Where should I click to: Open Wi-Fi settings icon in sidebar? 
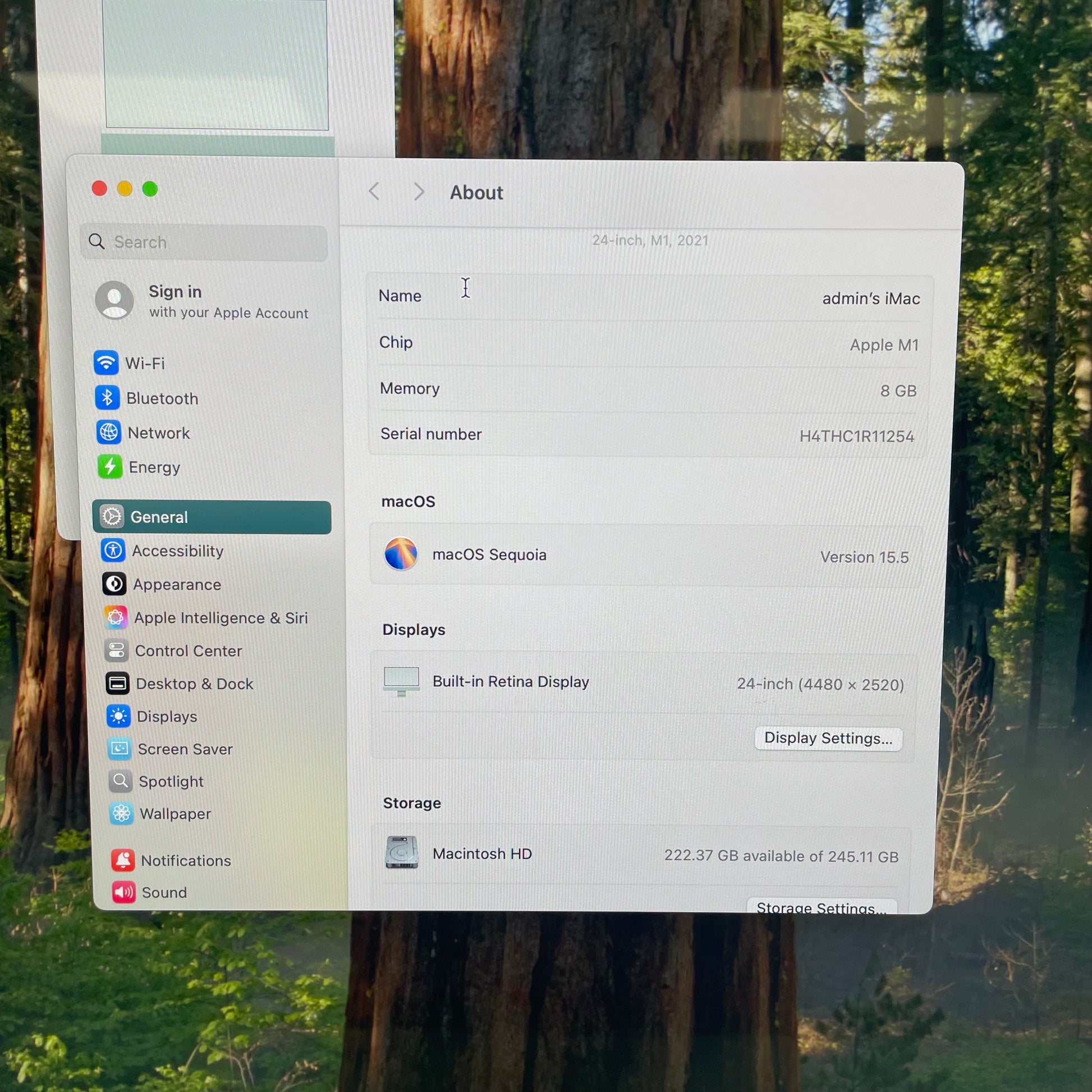coord(105,363)
